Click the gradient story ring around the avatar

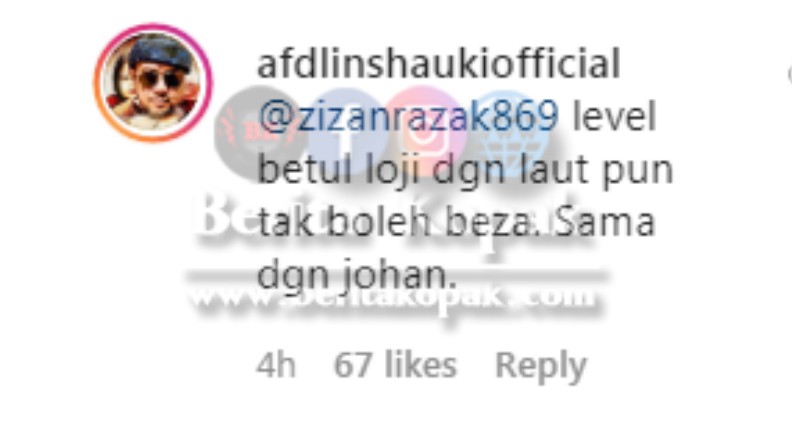point(153,83)
